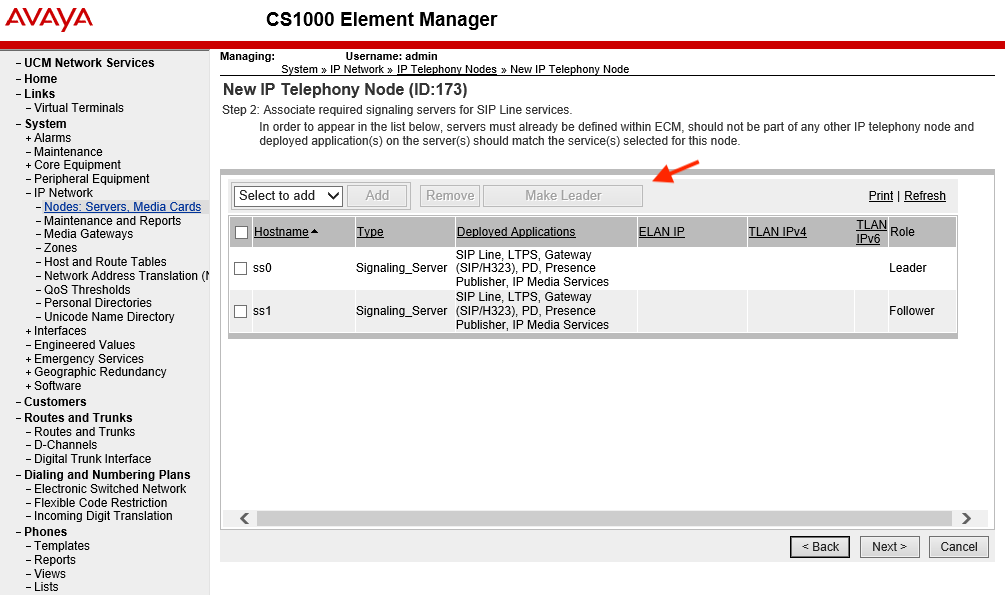The width and height of the screenshot is (1005, 595).
Task: Open Nodes: Servers, Media Cards link
Action: point(122,206)
